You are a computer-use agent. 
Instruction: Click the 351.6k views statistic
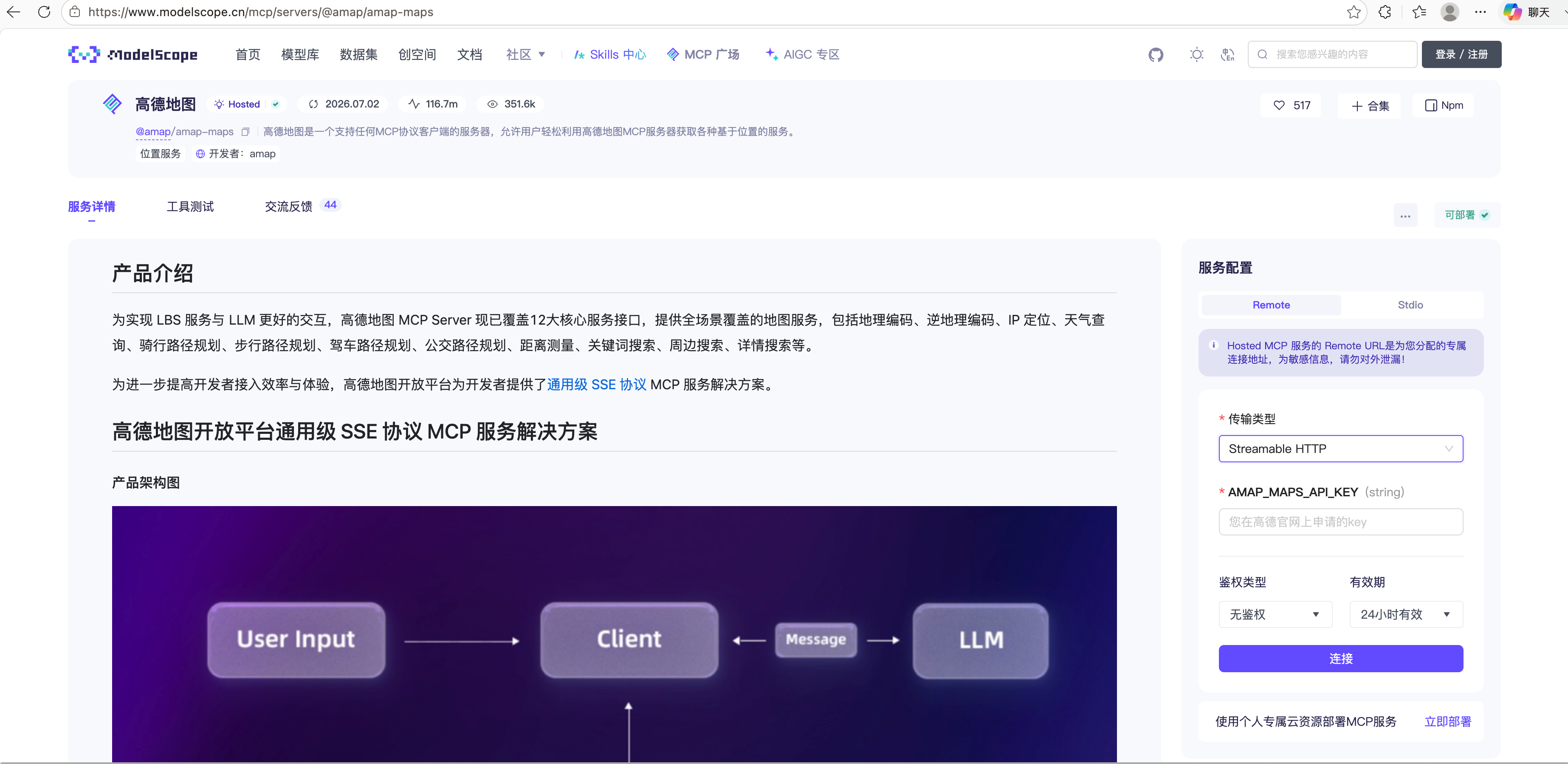click(x=510, y=104)
